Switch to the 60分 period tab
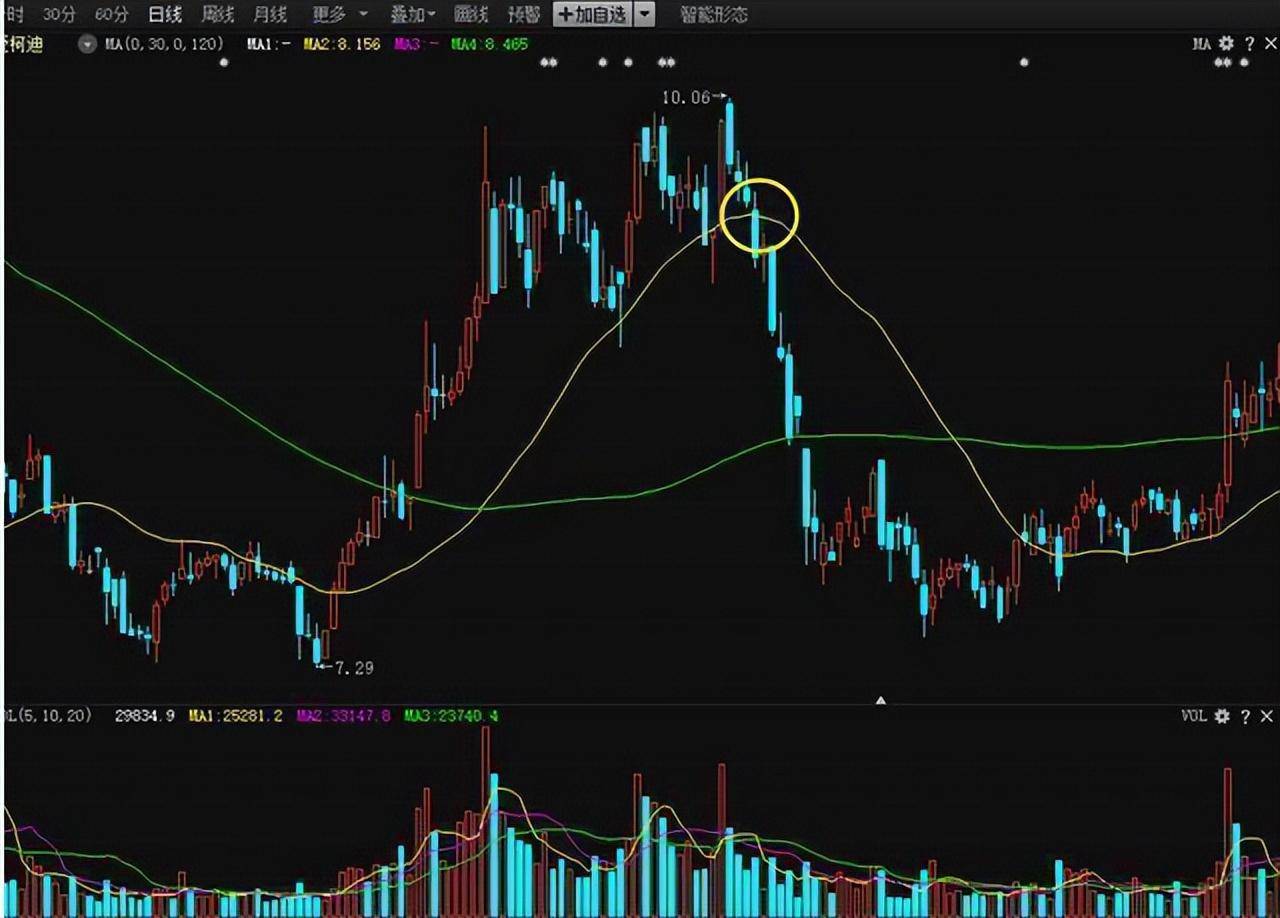Viewport: 1280px width, 918px height. pyautogui.click(x=112, y=14)
